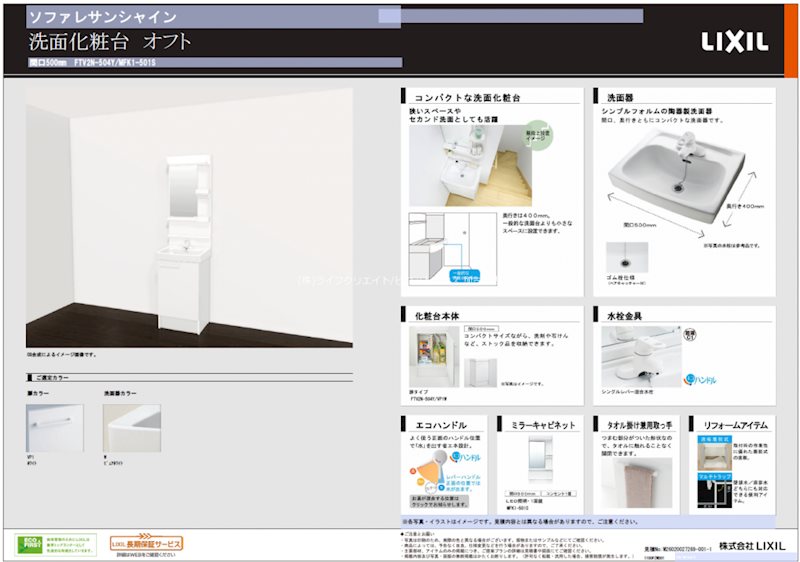Open the ゴム栓仕様 drain plug photo
The image size is (800, 562).
(627, 258)
